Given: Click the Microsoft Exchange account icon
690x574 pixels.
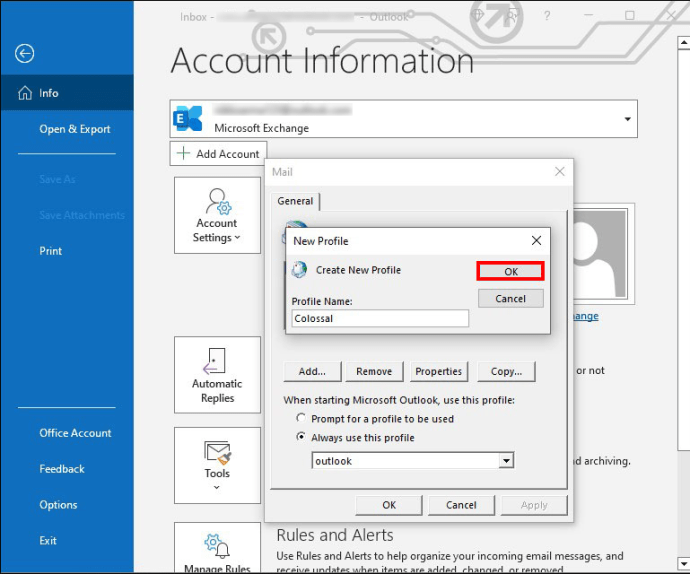Looking at the screenshot, I should (188, 118).
